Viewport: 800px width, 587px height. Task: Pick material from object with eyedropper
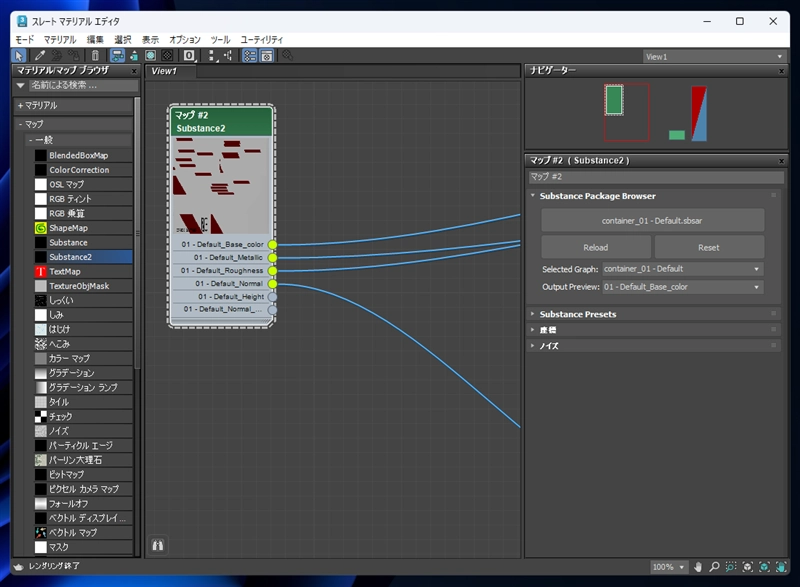click(x=41, y=56)
